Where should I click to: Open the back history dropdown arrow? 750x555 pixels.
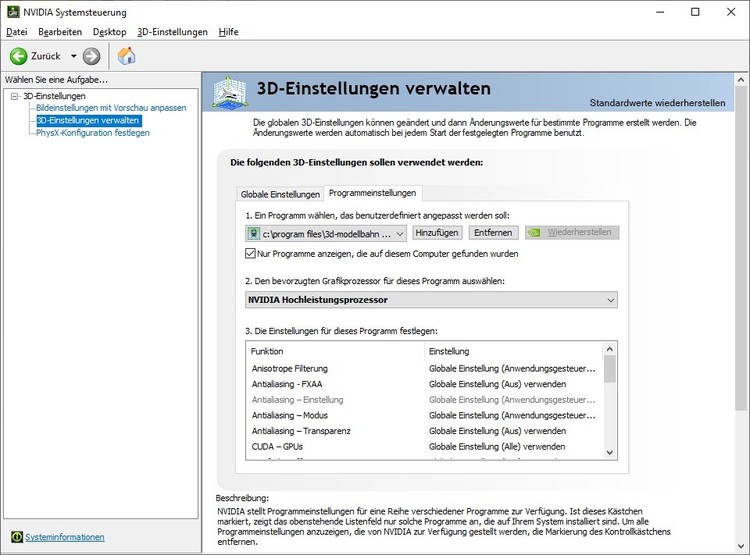point(74,56)
